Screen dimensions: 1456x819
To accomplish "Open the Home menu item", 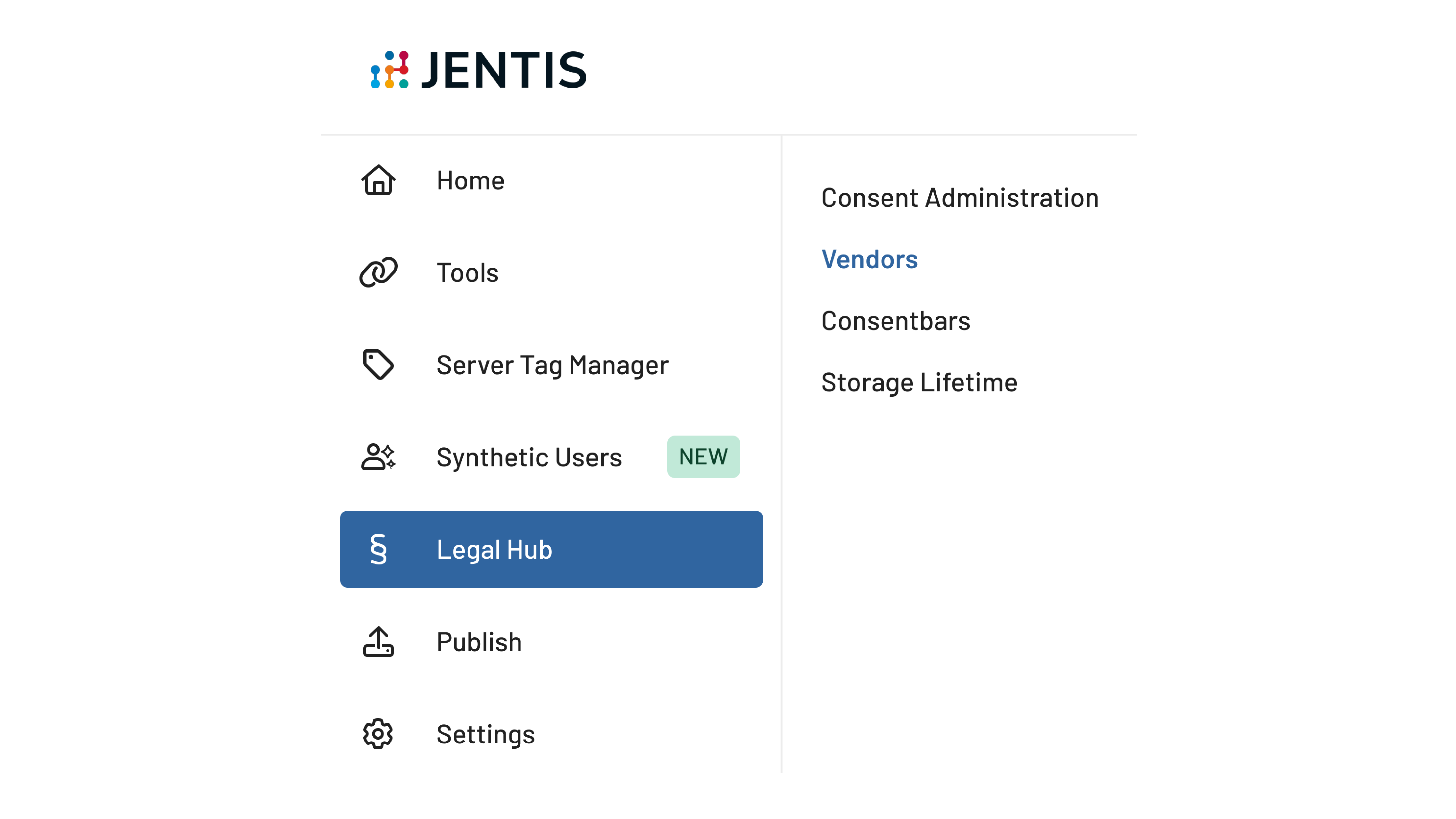I will pyautogui.click(x=552, y=180).
